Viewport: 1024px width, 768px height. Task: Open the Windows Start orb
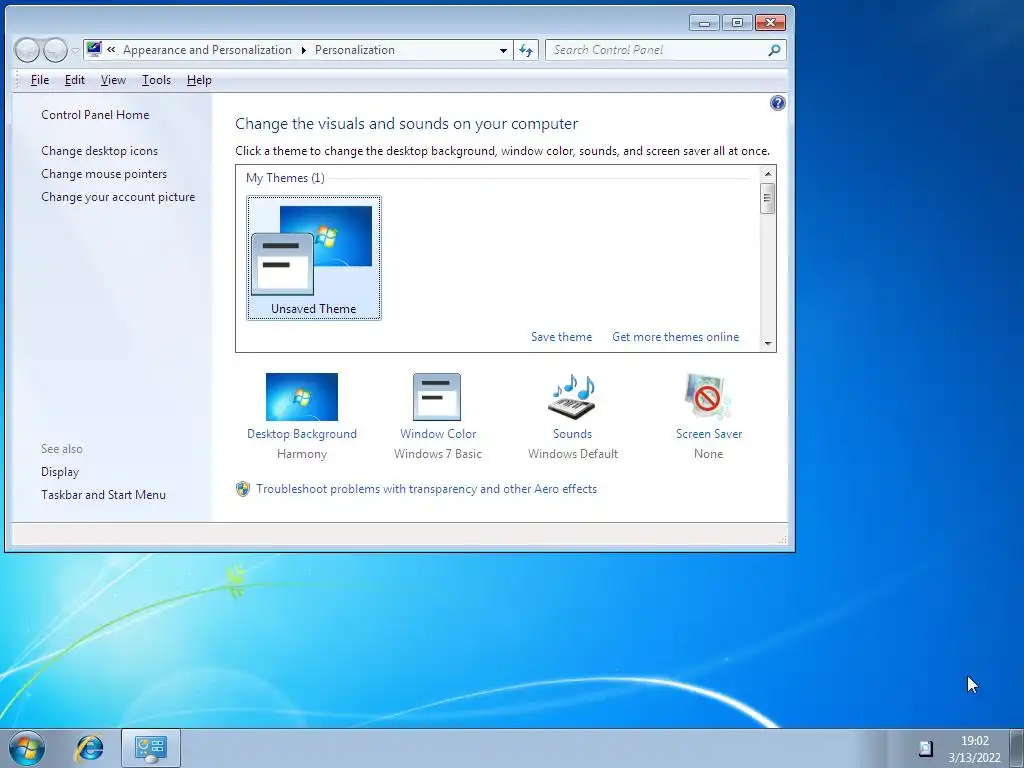27,748
